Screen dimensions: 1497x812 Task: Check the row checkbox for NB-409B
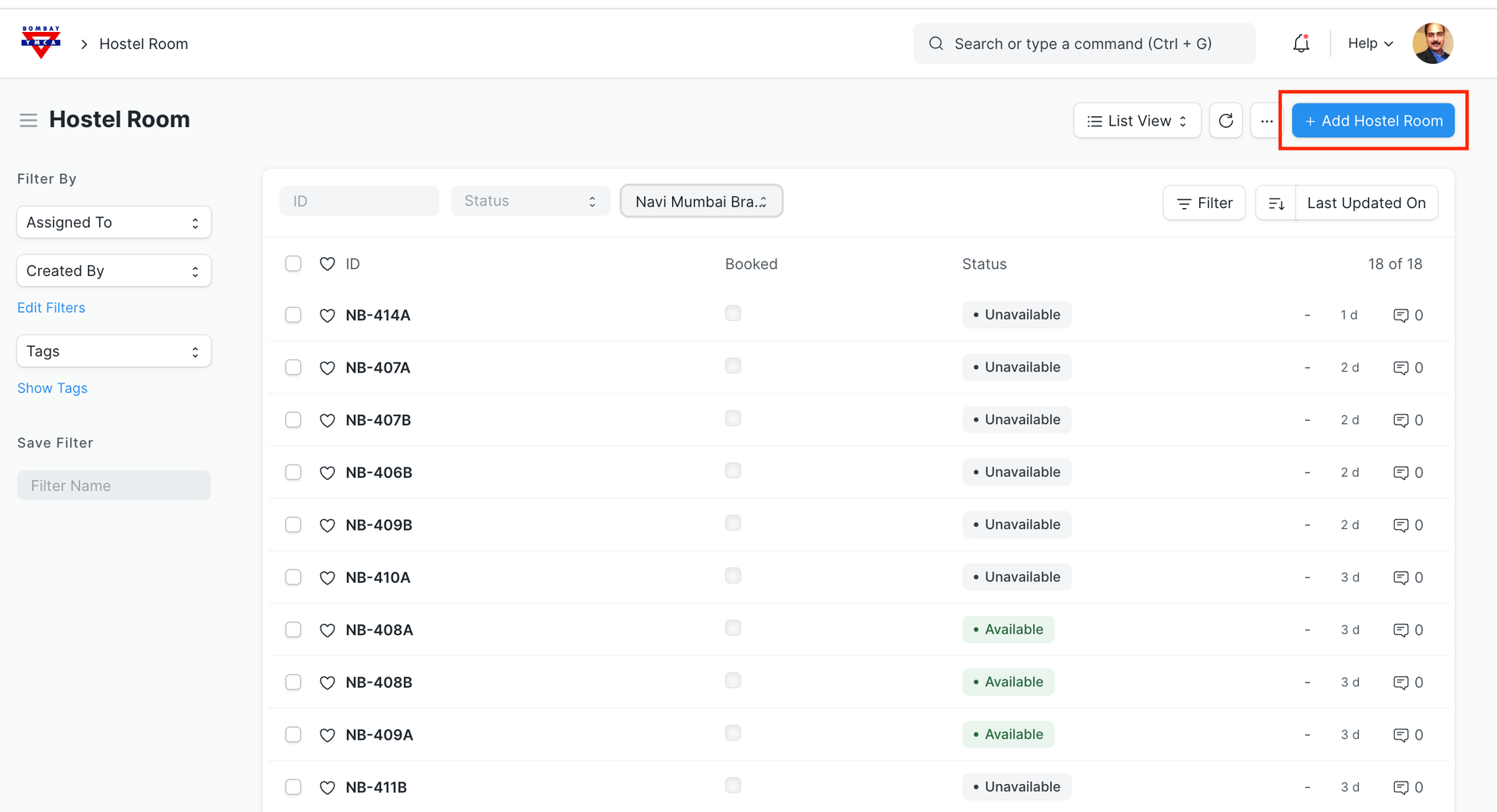tap(293, 525)
